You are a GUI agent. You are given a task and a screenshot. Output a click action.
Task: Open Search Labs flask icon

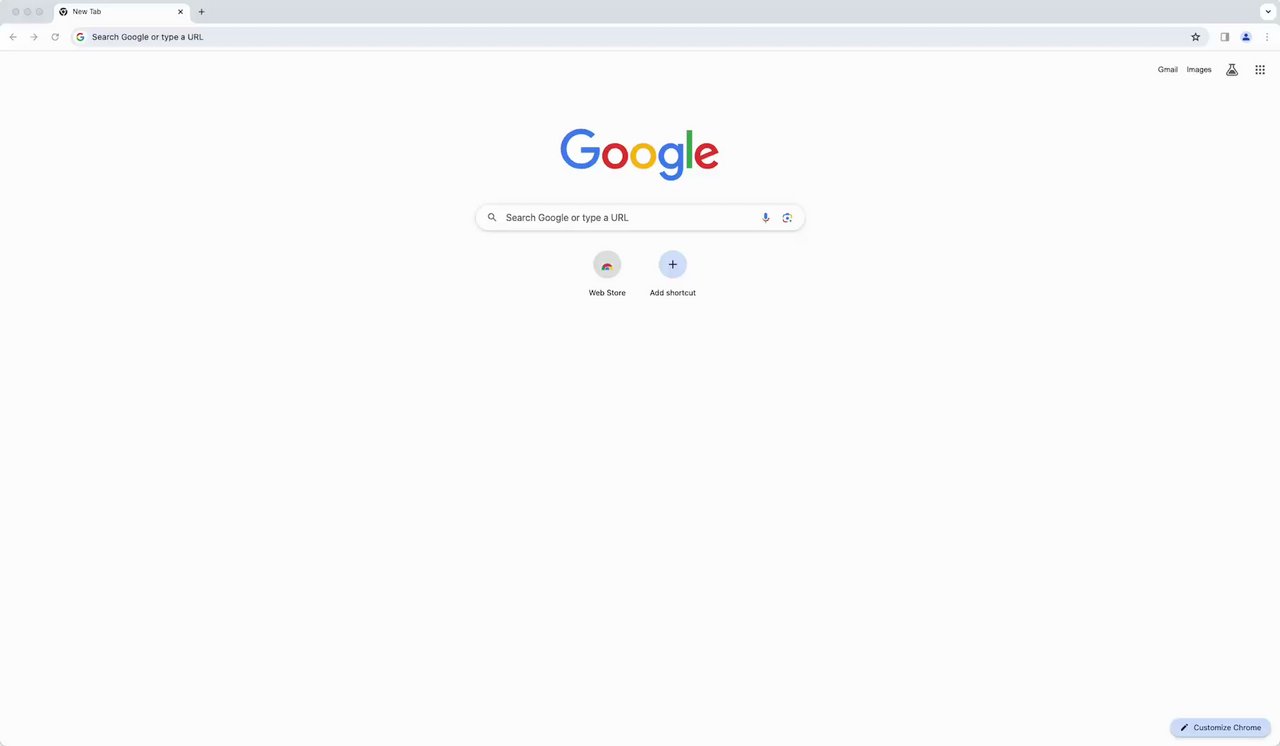point(1232,70)
